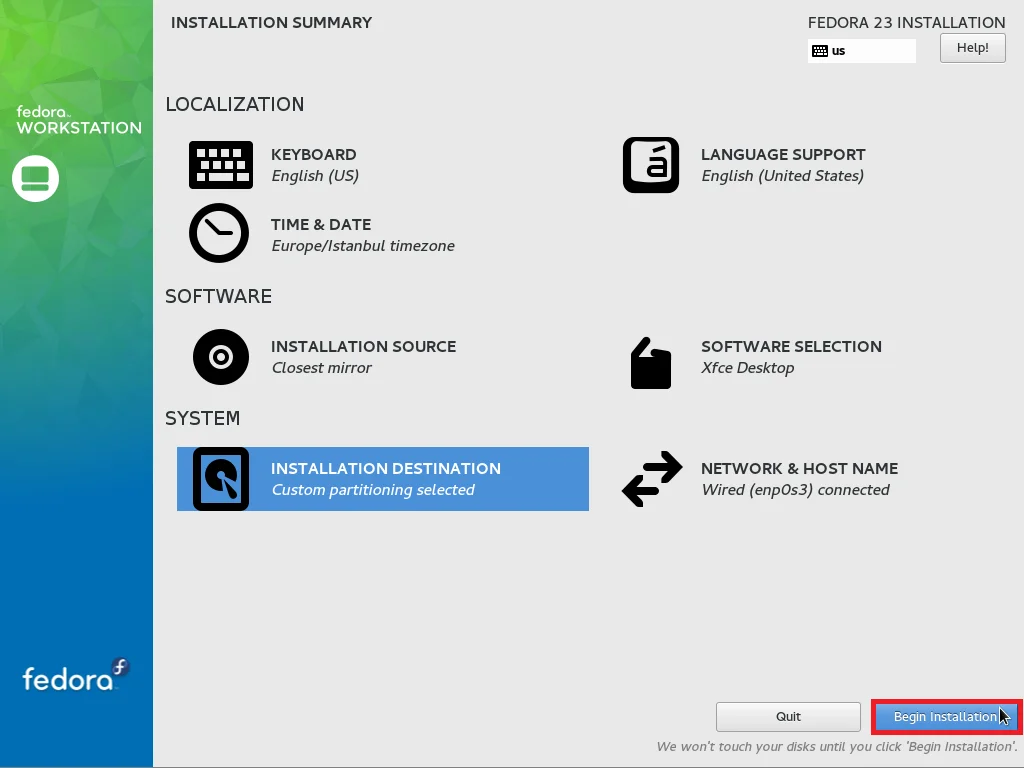Select the INSTALLATION SOURCE label
1024x768 pixels.
click(x=363, y=347)
